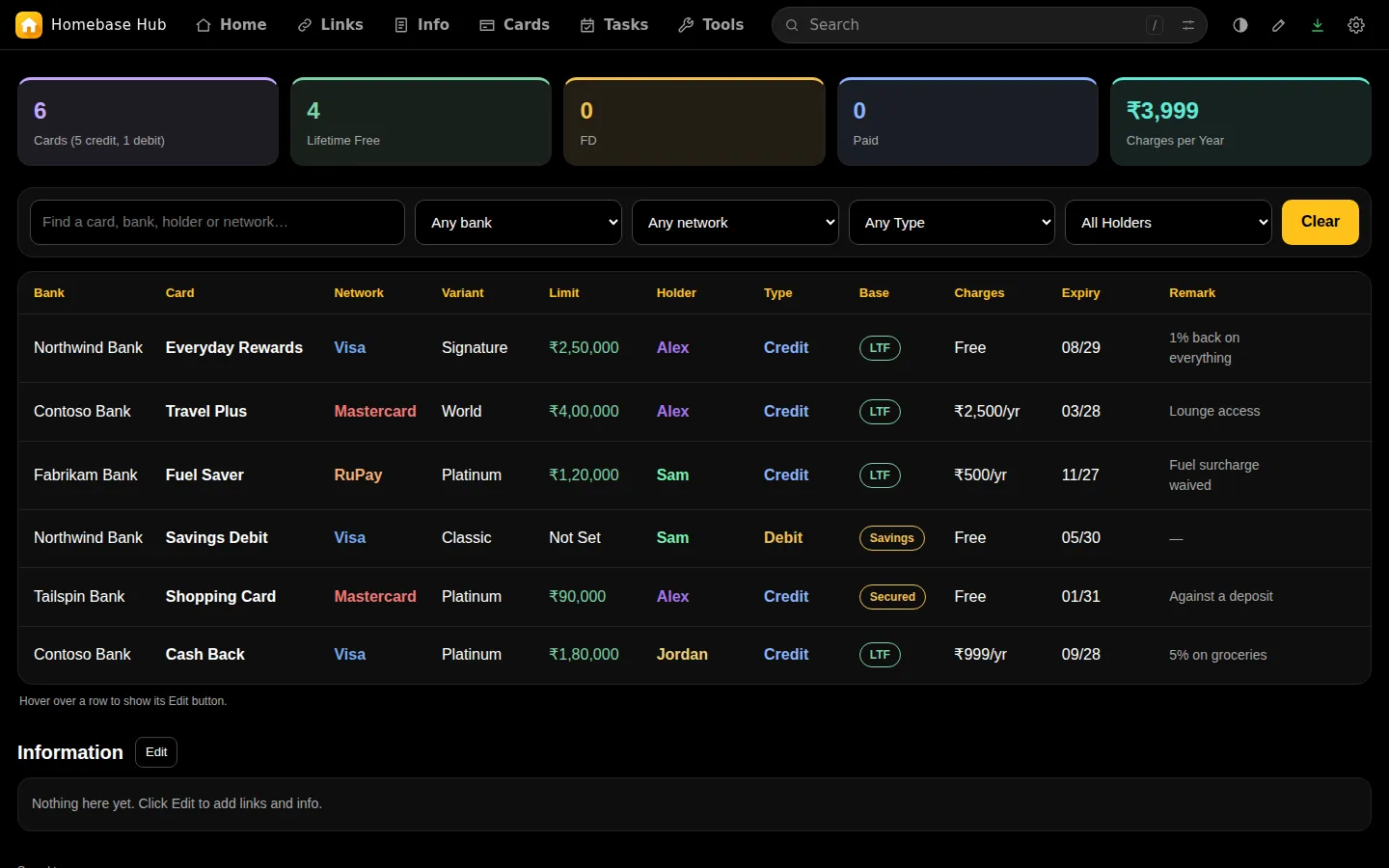
Task: Click the Expiry column header
Action: pyautogui.click(x=1081, y=293)
